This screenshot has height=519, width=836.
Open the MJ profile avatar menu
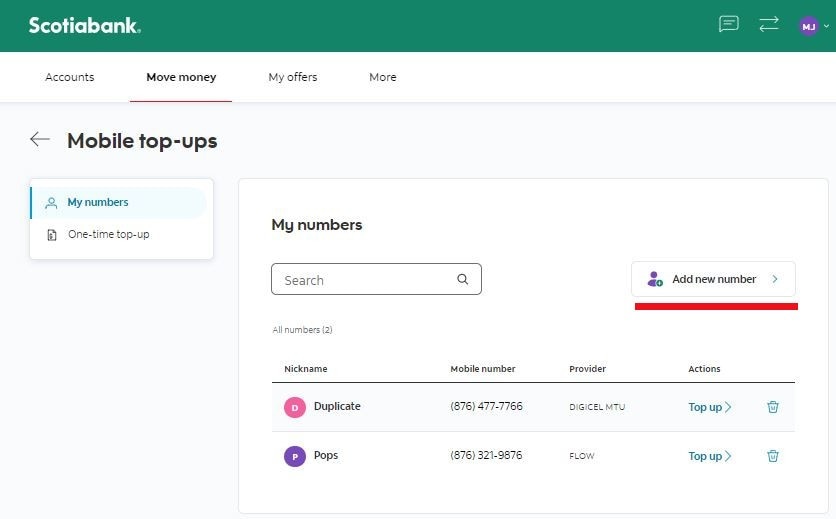(810, 26)
